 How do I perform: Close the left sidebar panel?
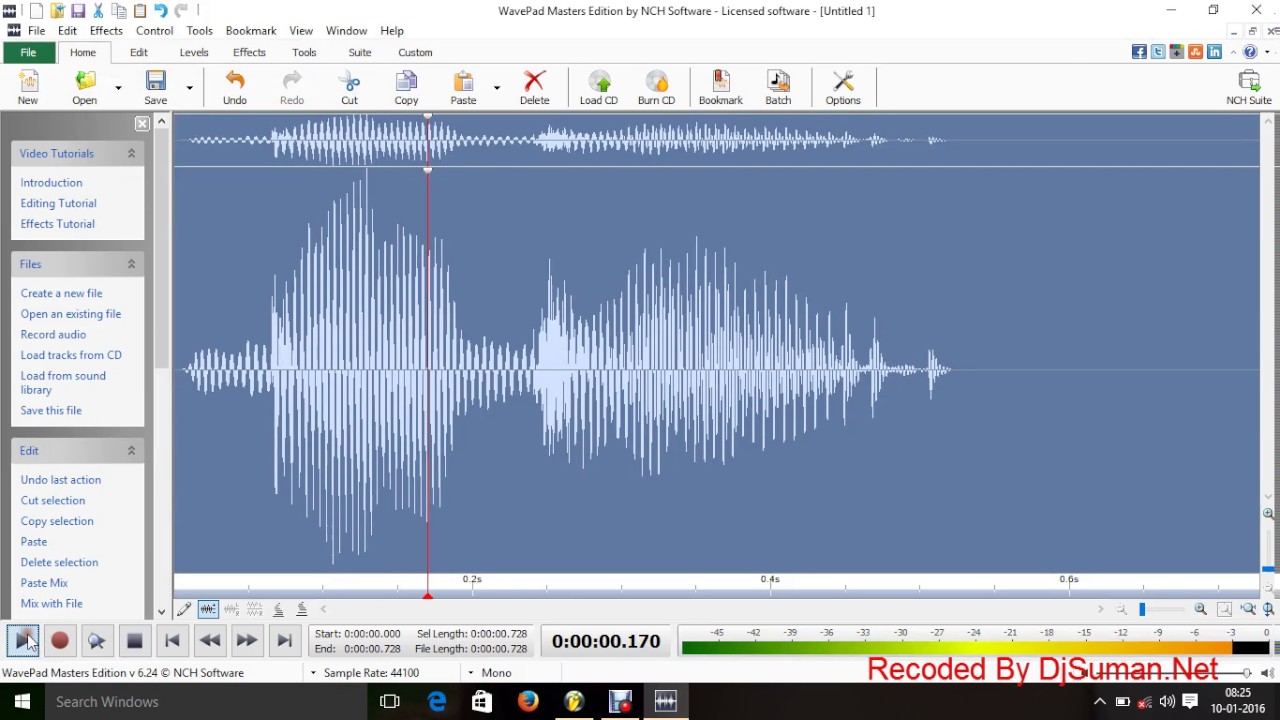tap(142, 124)
